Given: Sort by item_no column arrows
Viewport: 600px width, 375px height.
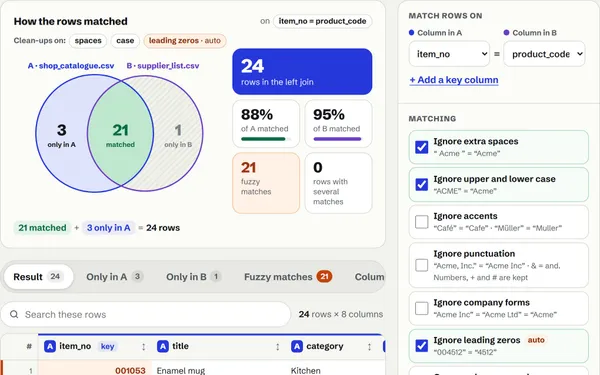Looking at the screenshot, I should pos(143,347).
